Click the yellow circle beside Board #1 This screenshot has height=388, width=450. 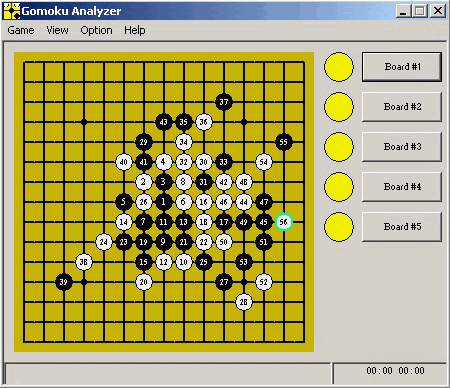pos(339,67)
